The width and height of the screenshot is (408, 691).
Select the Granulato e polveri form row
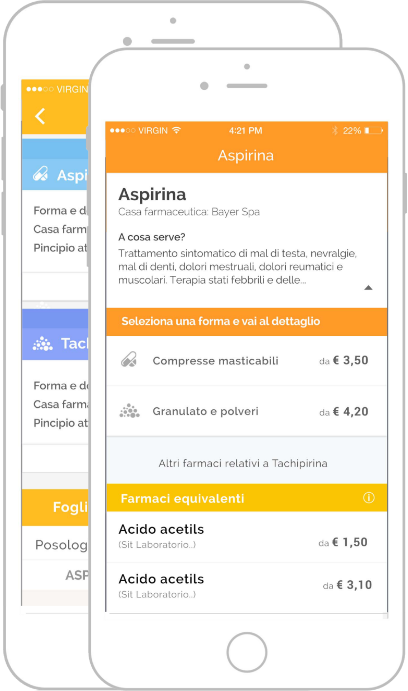pos(247,411)
